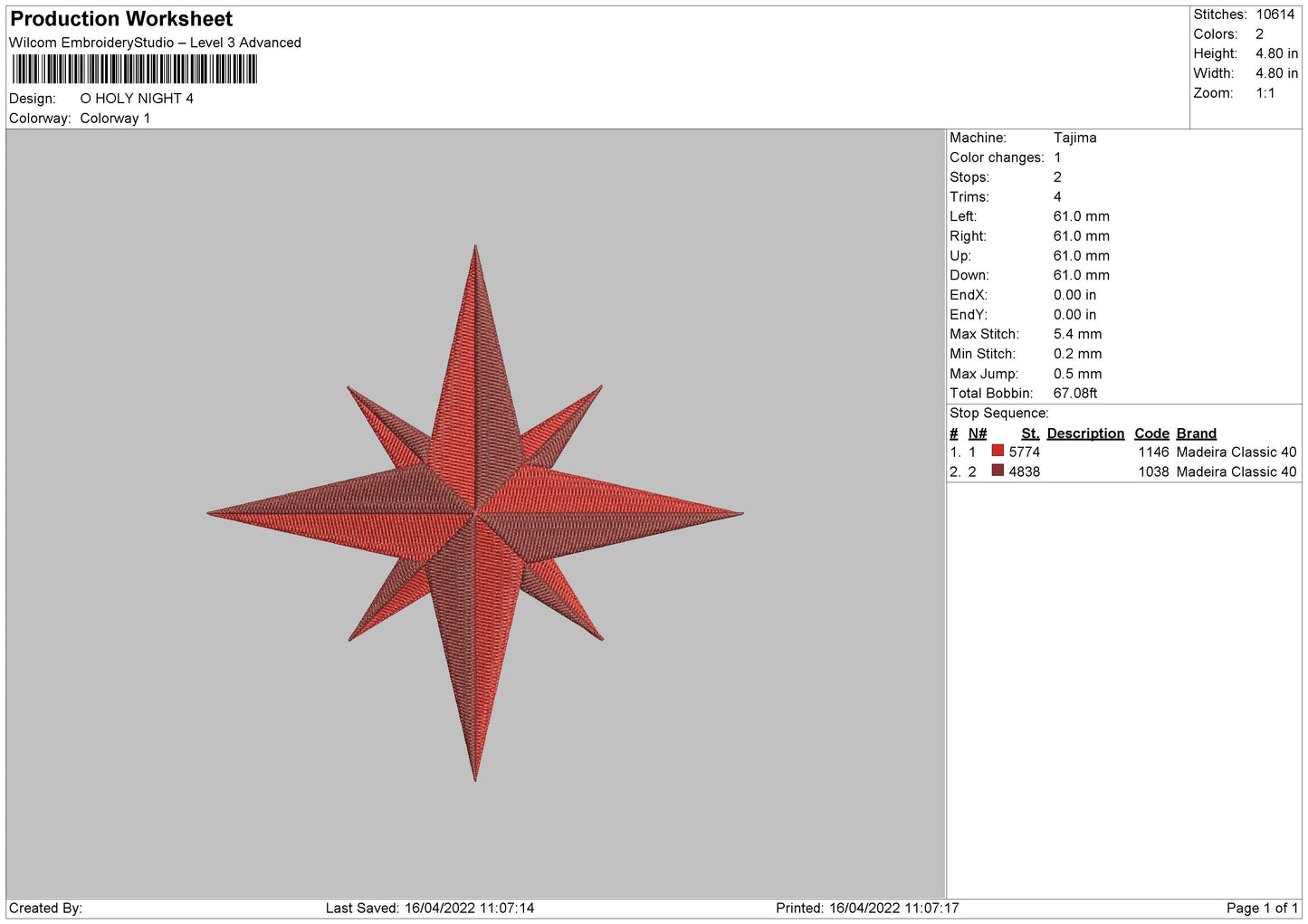This screenshot has height=924, width=1308.
Task: Click the EndY value 0.00 in
Action: 1074,315
